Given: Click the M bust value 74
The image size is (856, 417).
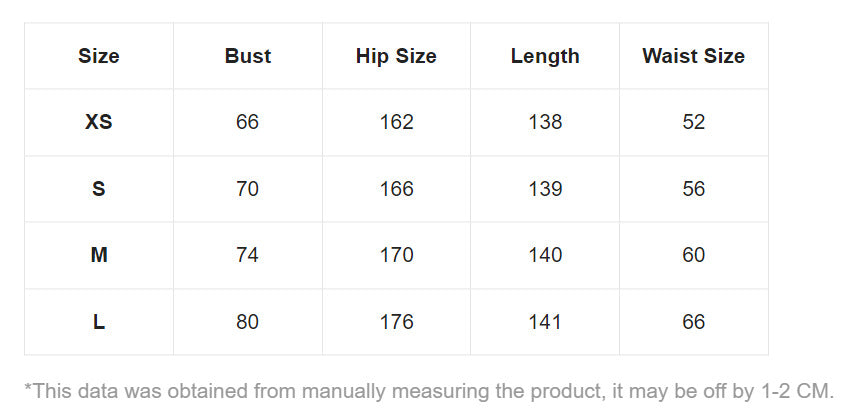Looking at the screenshot, I should click(x=248, y=255).
